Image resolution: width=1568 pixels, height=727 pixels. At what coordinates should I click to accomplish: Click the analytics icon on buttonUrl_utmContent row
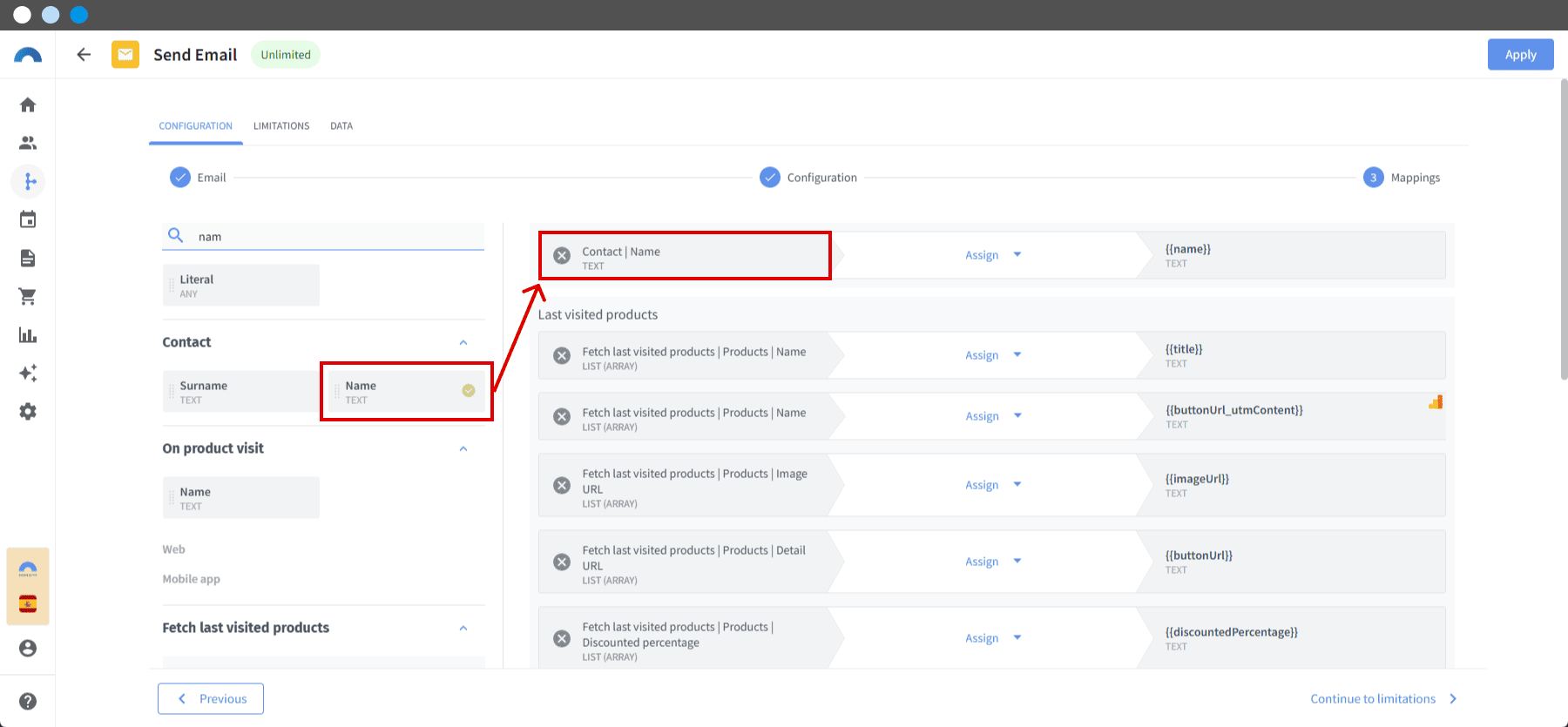click(1436, 401)
